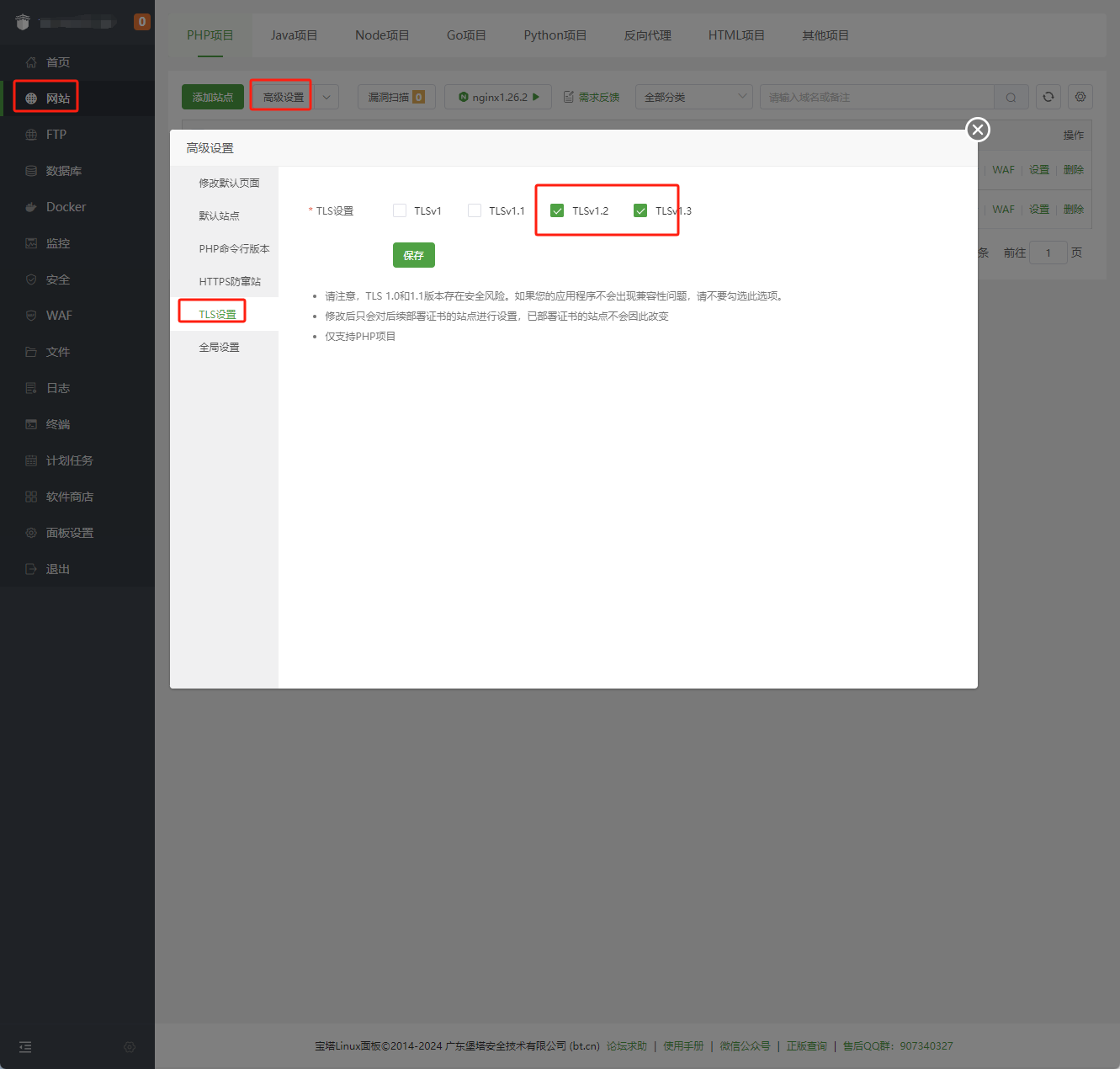Click second row's 设置 link
This screenshot has width=1120, height=1069.
tap(1039, 210)
